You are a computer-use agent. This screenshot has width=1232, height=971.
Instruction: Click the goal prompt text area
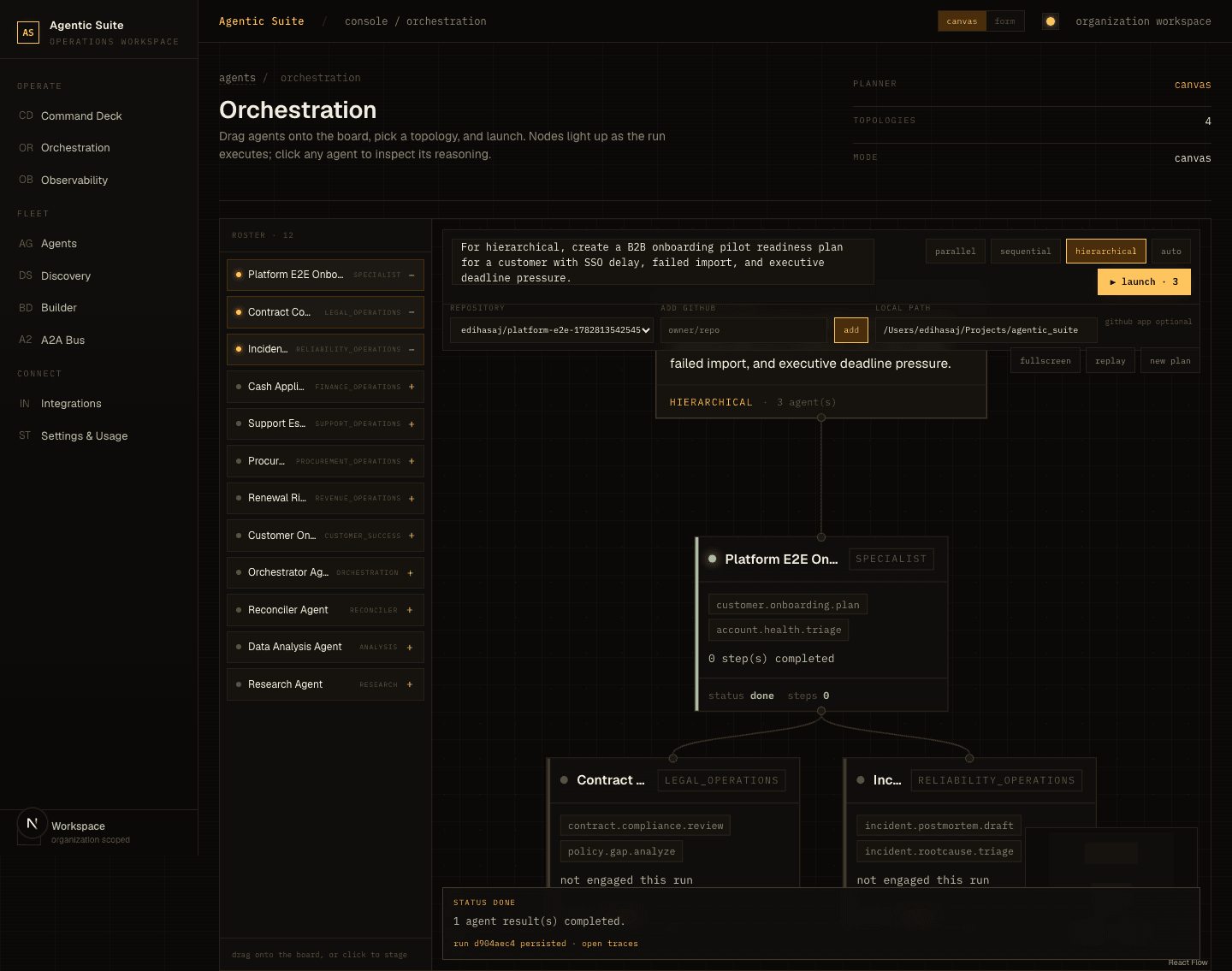pos(662,262)
